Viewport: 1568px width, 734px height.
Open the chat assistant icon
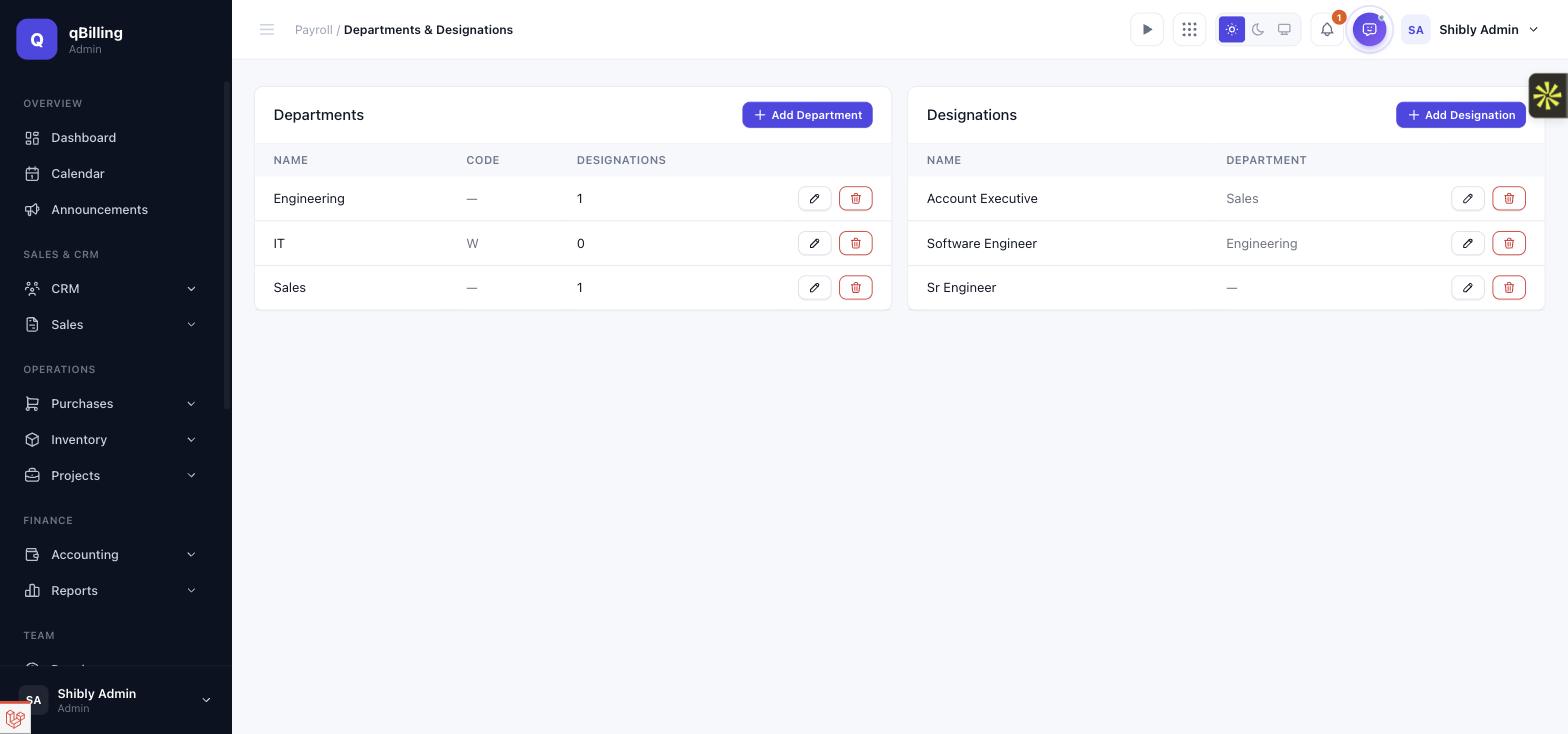click(1369, 30)
